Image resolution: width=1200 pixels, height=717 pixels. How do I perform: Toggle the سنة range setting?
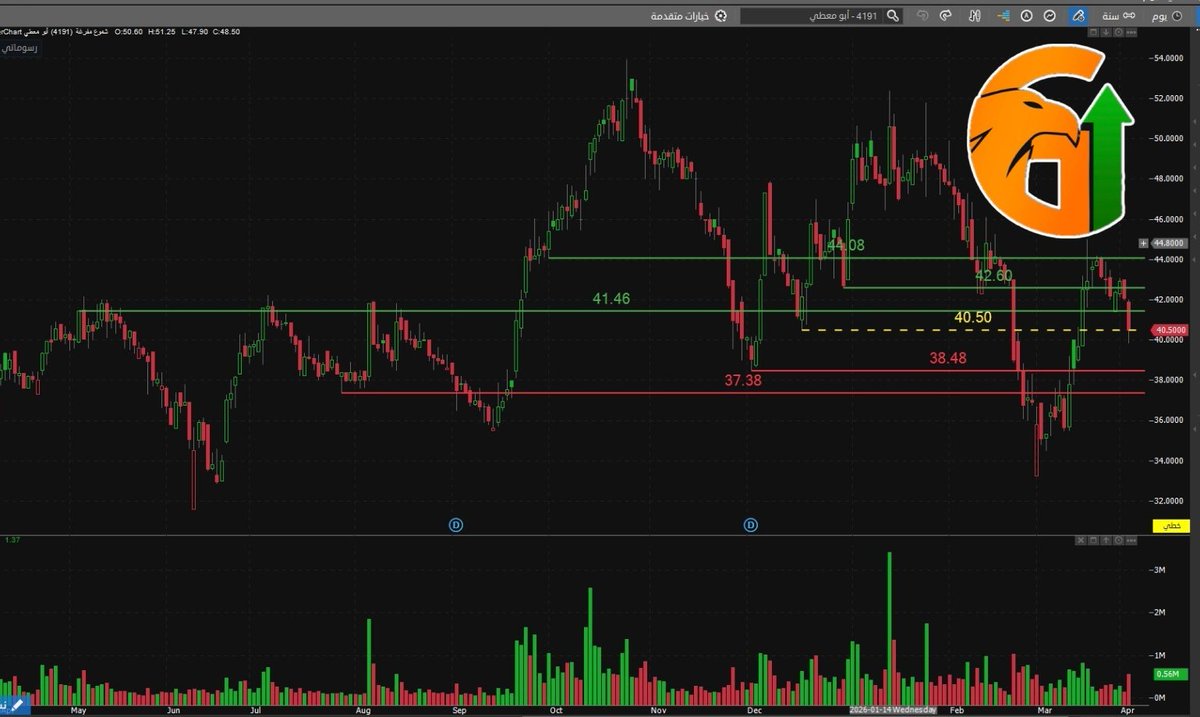click(1113, 15)
